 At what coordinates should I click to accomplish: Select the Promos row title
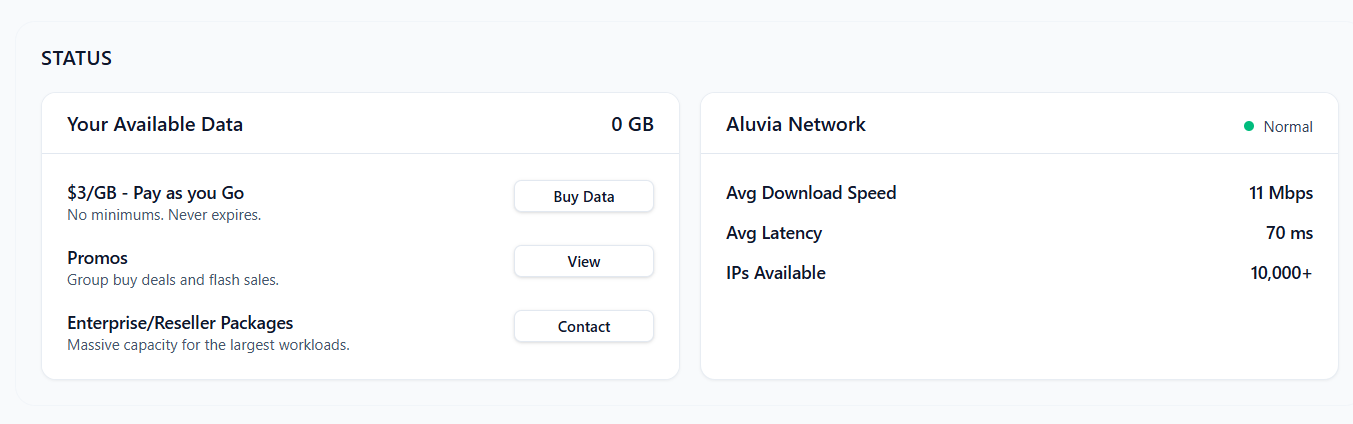click(x=97, y=258)
